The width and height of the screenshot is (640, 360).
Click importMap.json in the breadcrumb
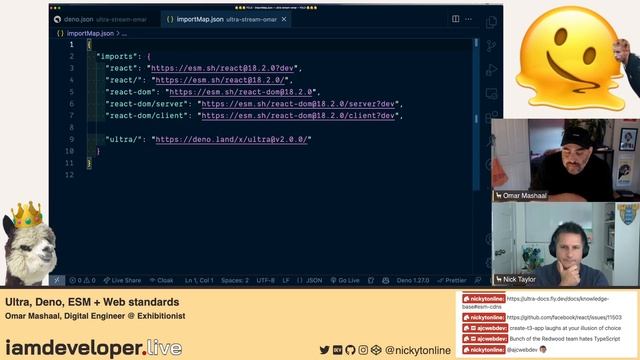click(x=90, y=33)
